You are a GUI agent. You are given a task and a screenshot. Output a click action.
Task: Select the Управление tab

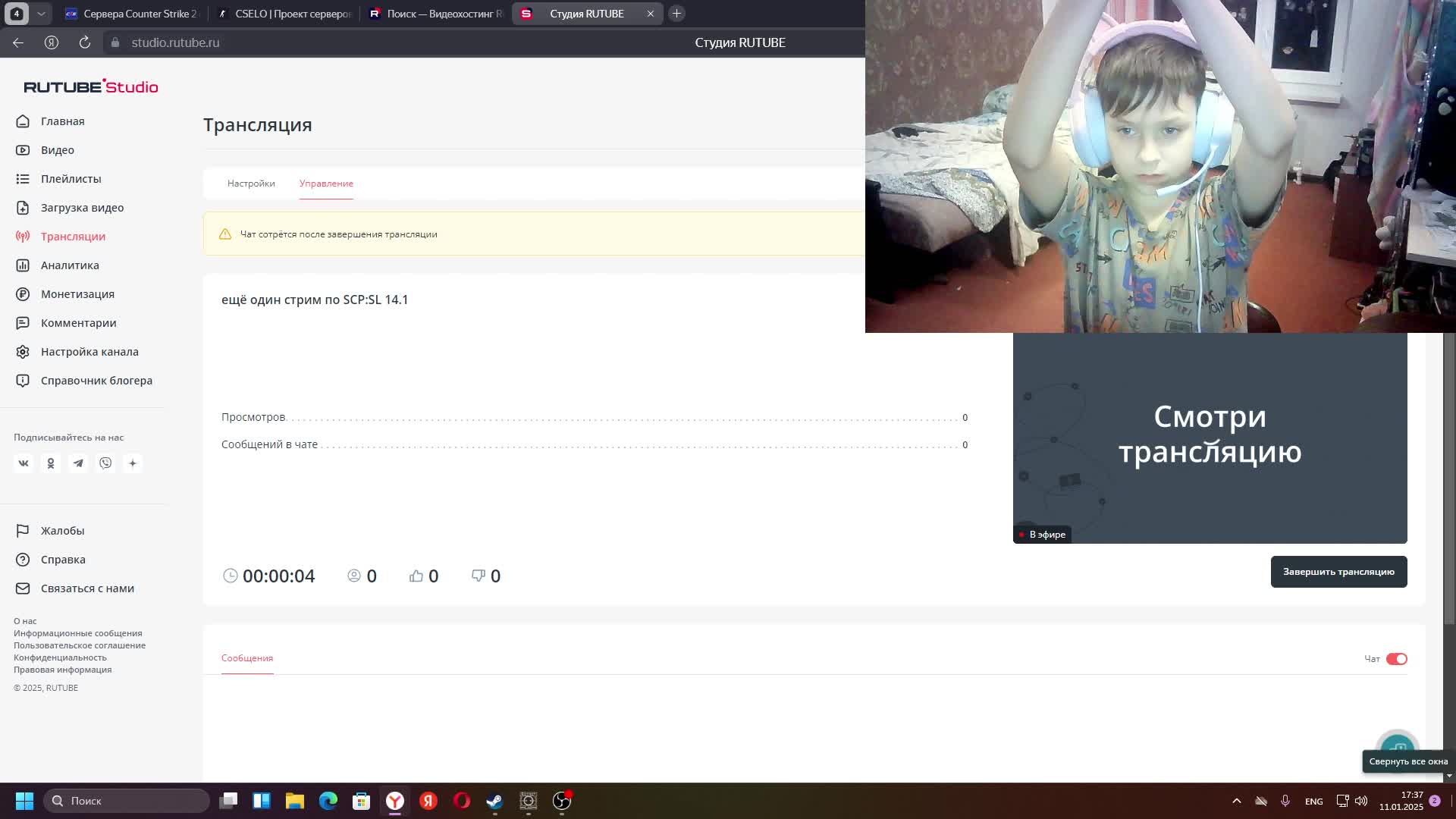pos(326,184)
